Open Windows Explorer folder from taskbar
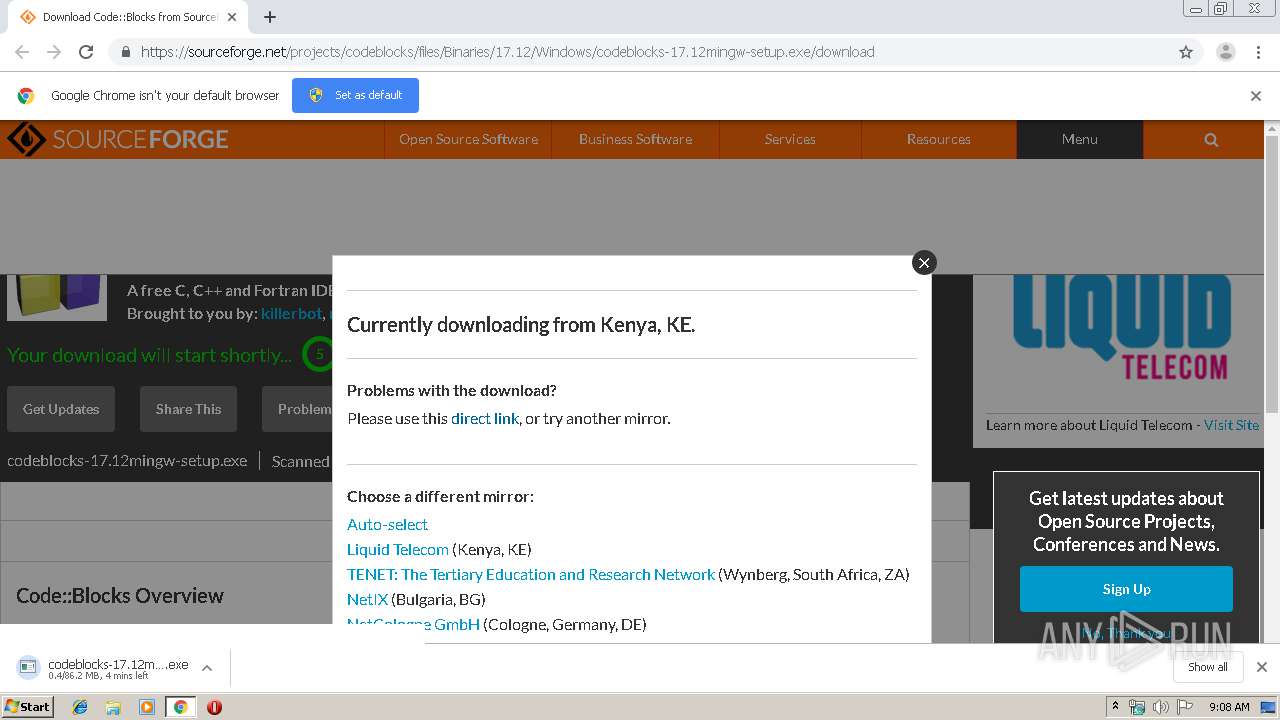 point(113,707)
